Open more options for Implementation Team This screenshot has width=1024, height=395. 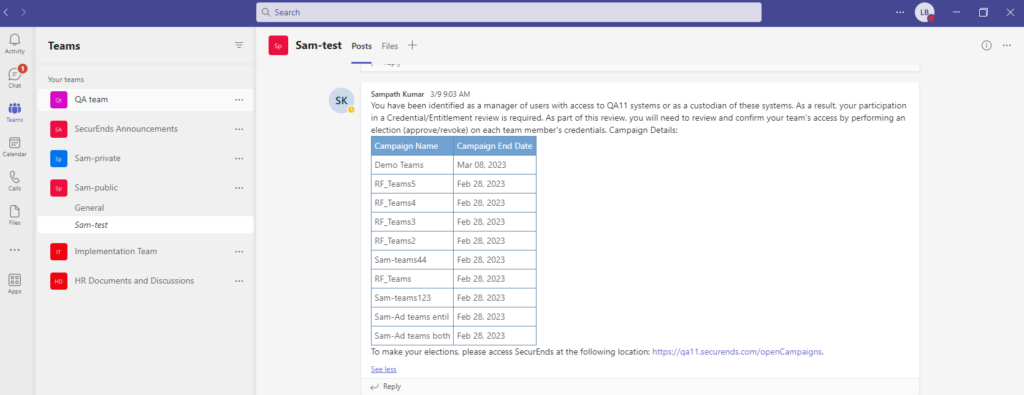click(x=239, y=251)
